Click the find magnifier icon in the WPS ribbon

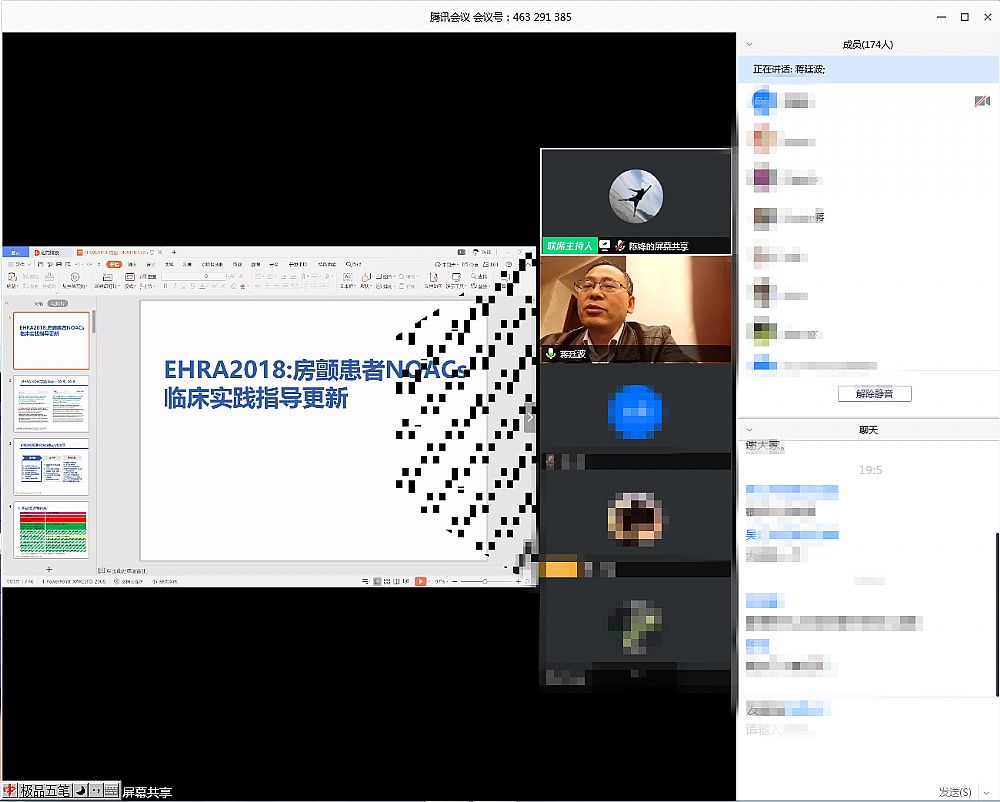point(475,276)
